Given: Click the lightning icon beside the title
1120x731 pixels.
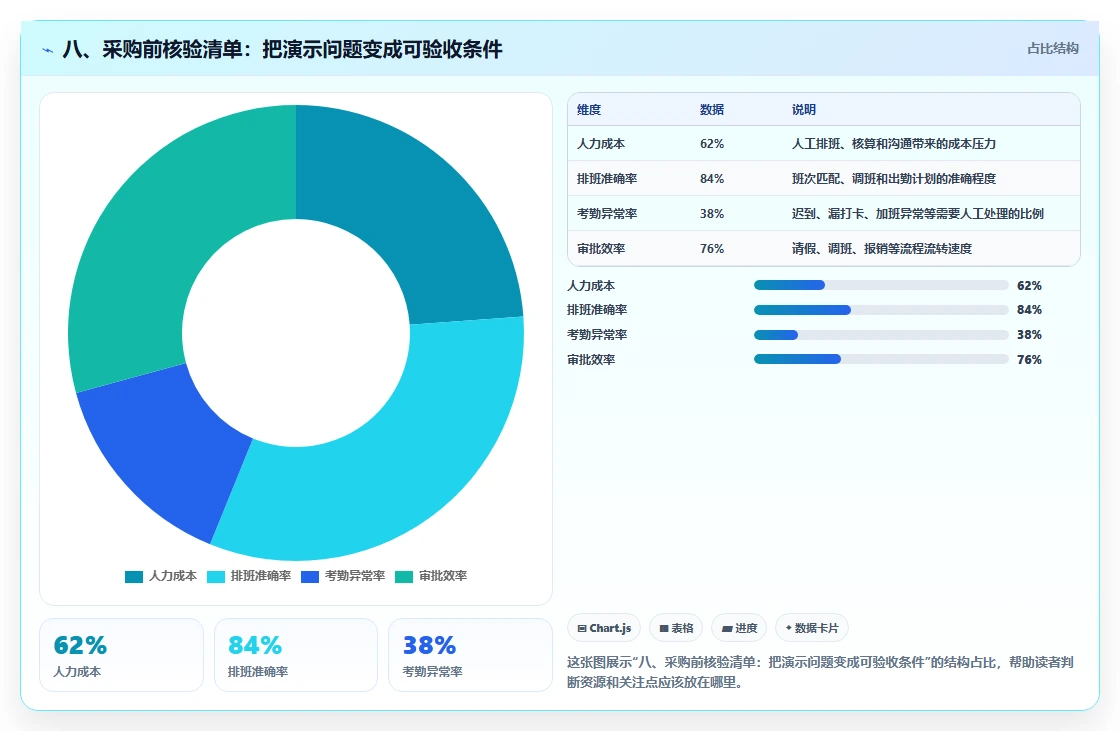Looking at the screenshot, I should 47,50.
